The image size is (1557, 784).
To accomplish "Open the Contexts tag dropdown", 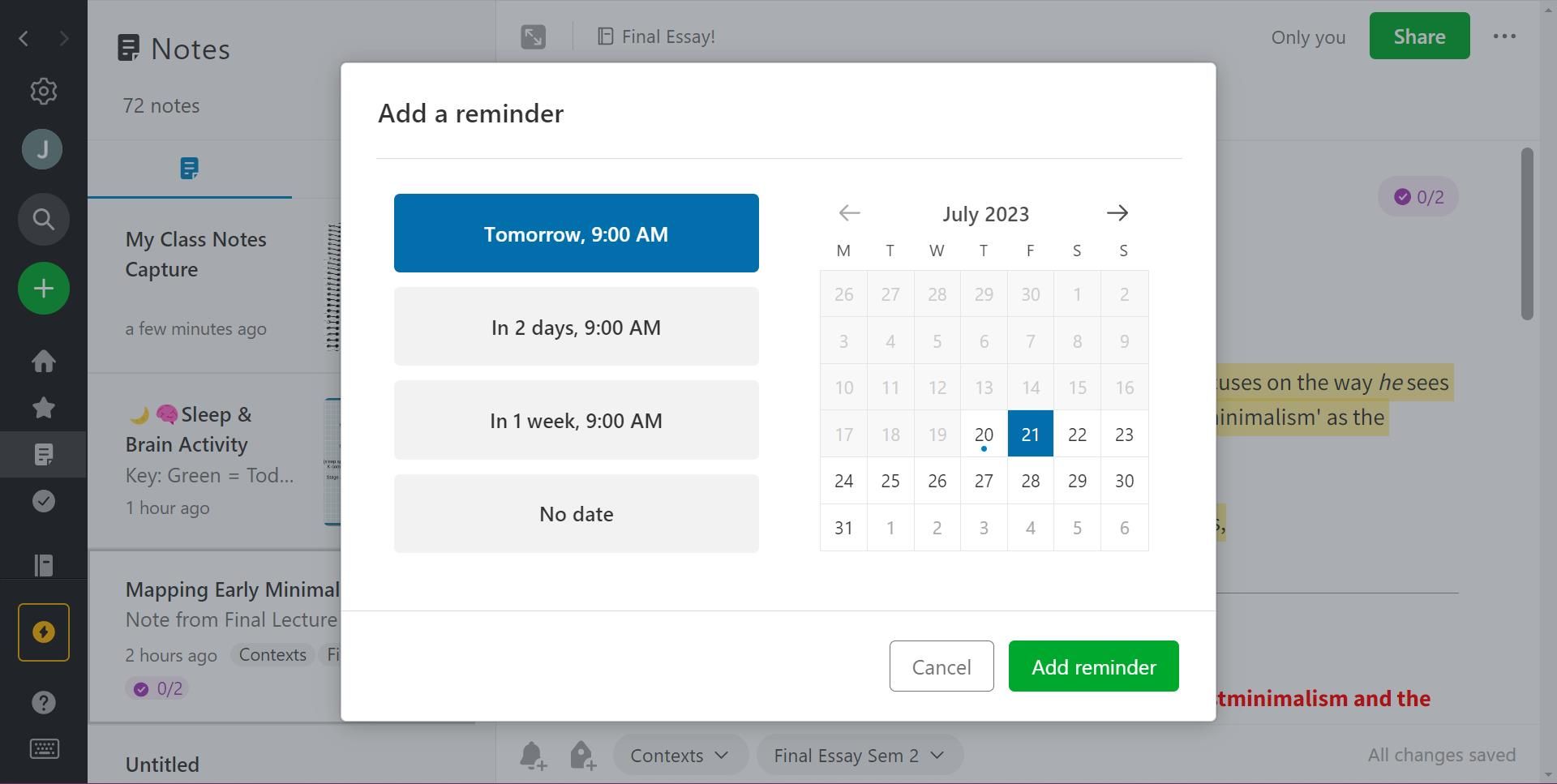I will (680, 756).
